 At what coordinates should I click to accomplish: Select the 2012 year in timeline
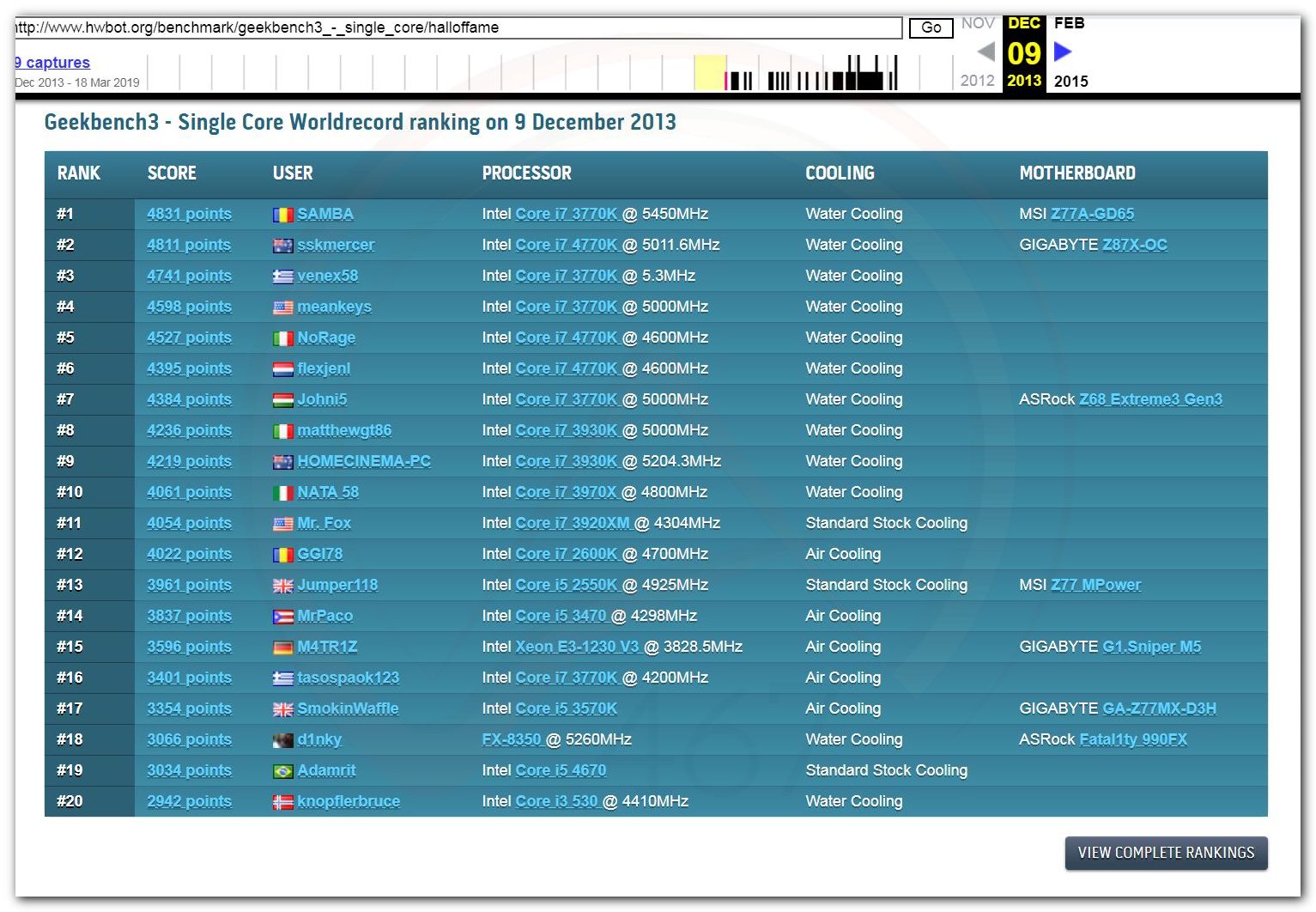tap(977, 81)
